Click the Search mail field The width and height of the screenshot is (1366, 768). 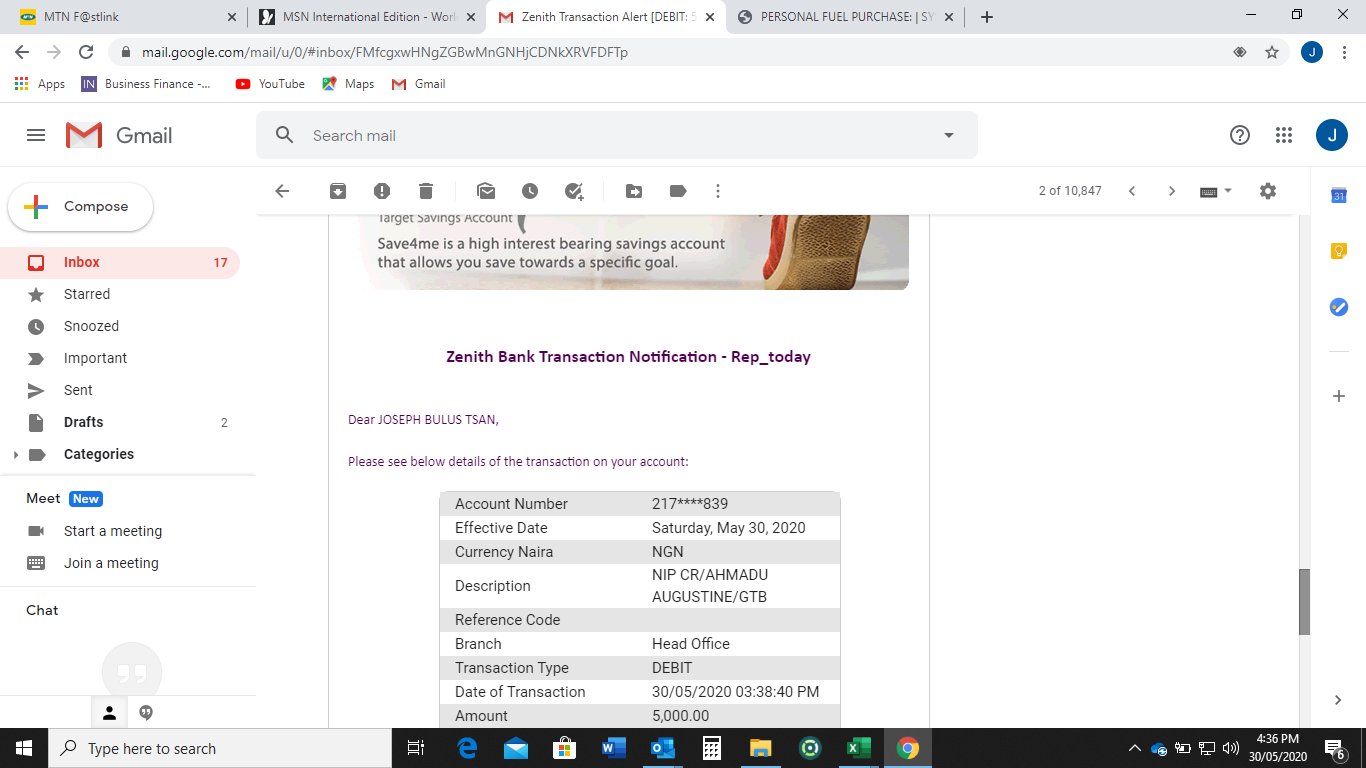tap(617, 135)
